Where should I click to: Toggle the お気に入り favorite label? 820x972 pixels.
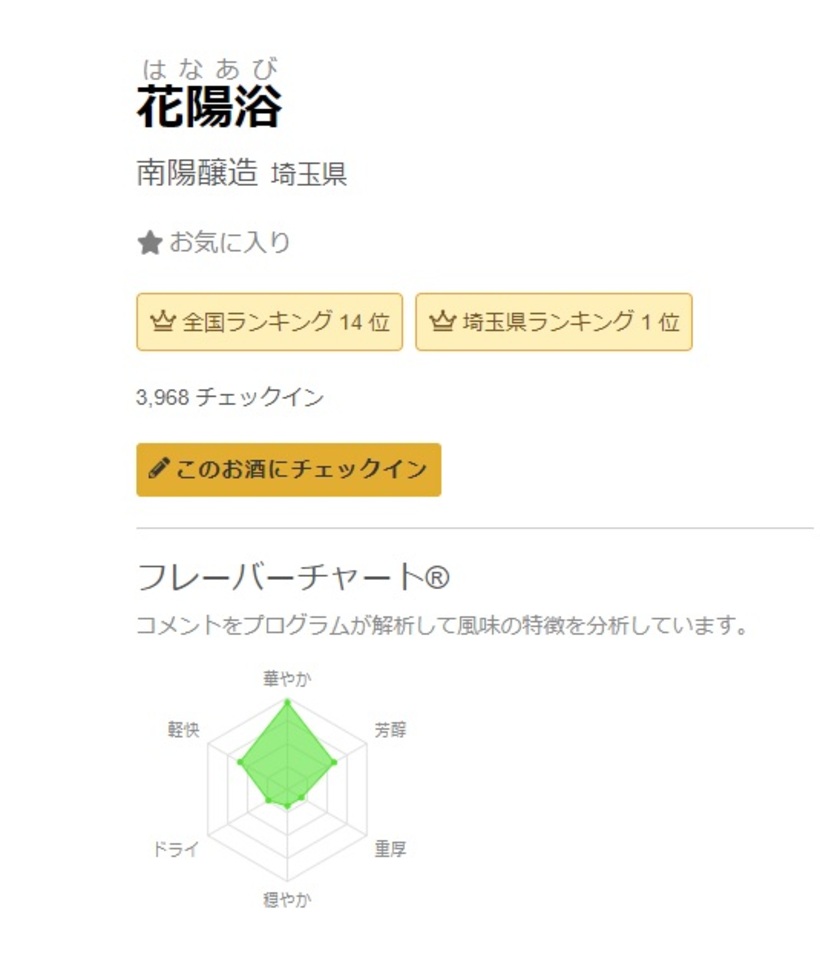pos(229,242)
